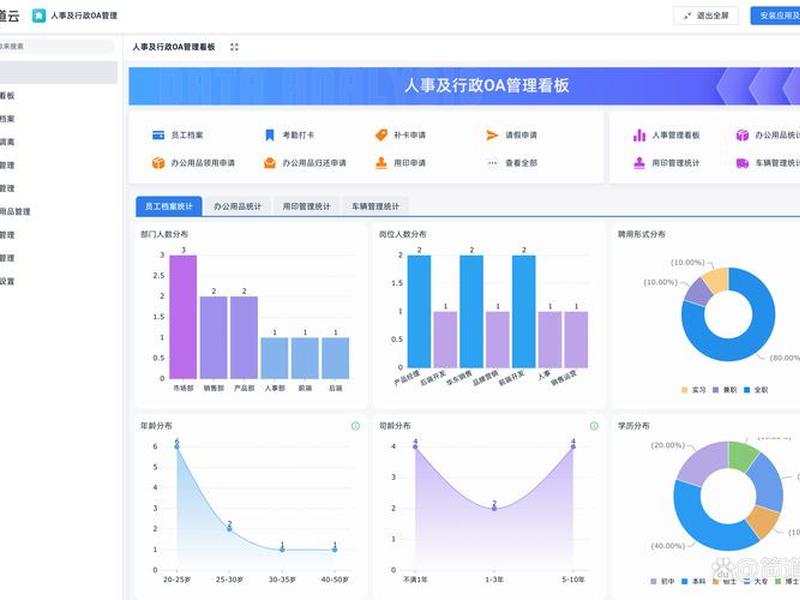Viewport: 800px width, 600px height.
Task: Click the 产品经理 bar in 岗位人数分布
Action: [x=419, y=311]
